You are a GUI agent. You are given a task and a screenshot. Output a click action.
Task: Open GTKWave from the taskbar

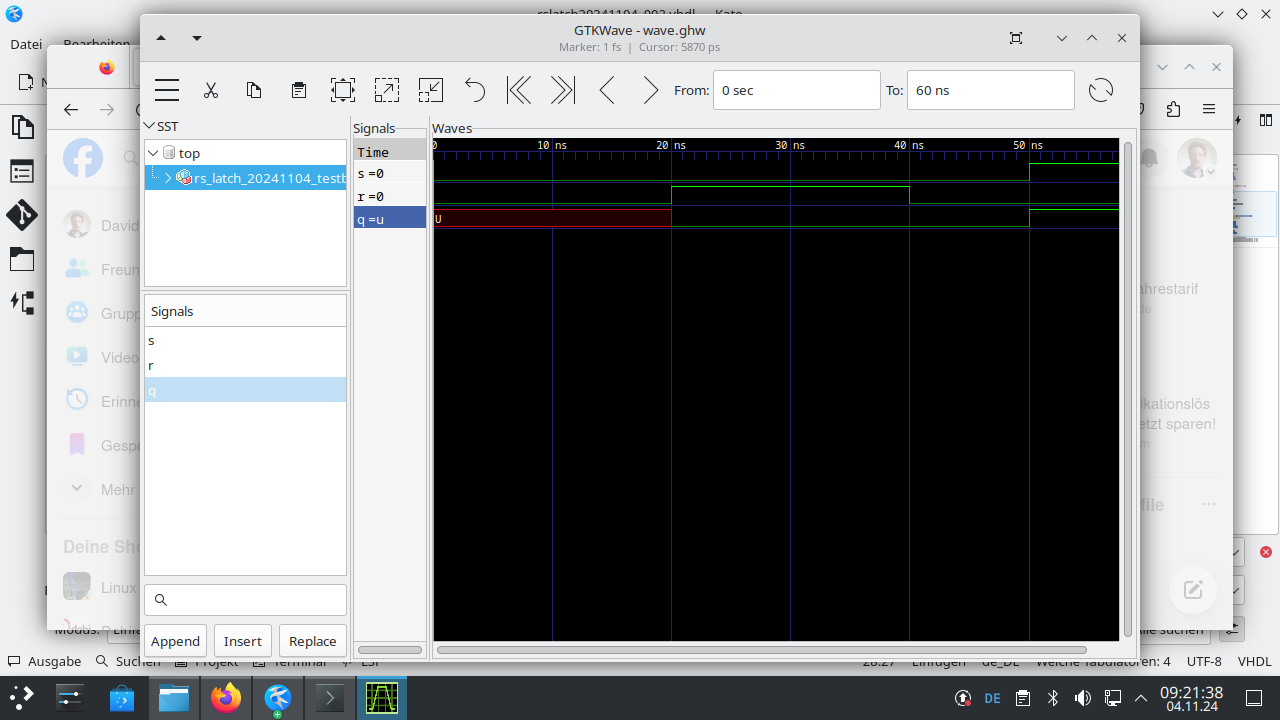click(381, 697)
